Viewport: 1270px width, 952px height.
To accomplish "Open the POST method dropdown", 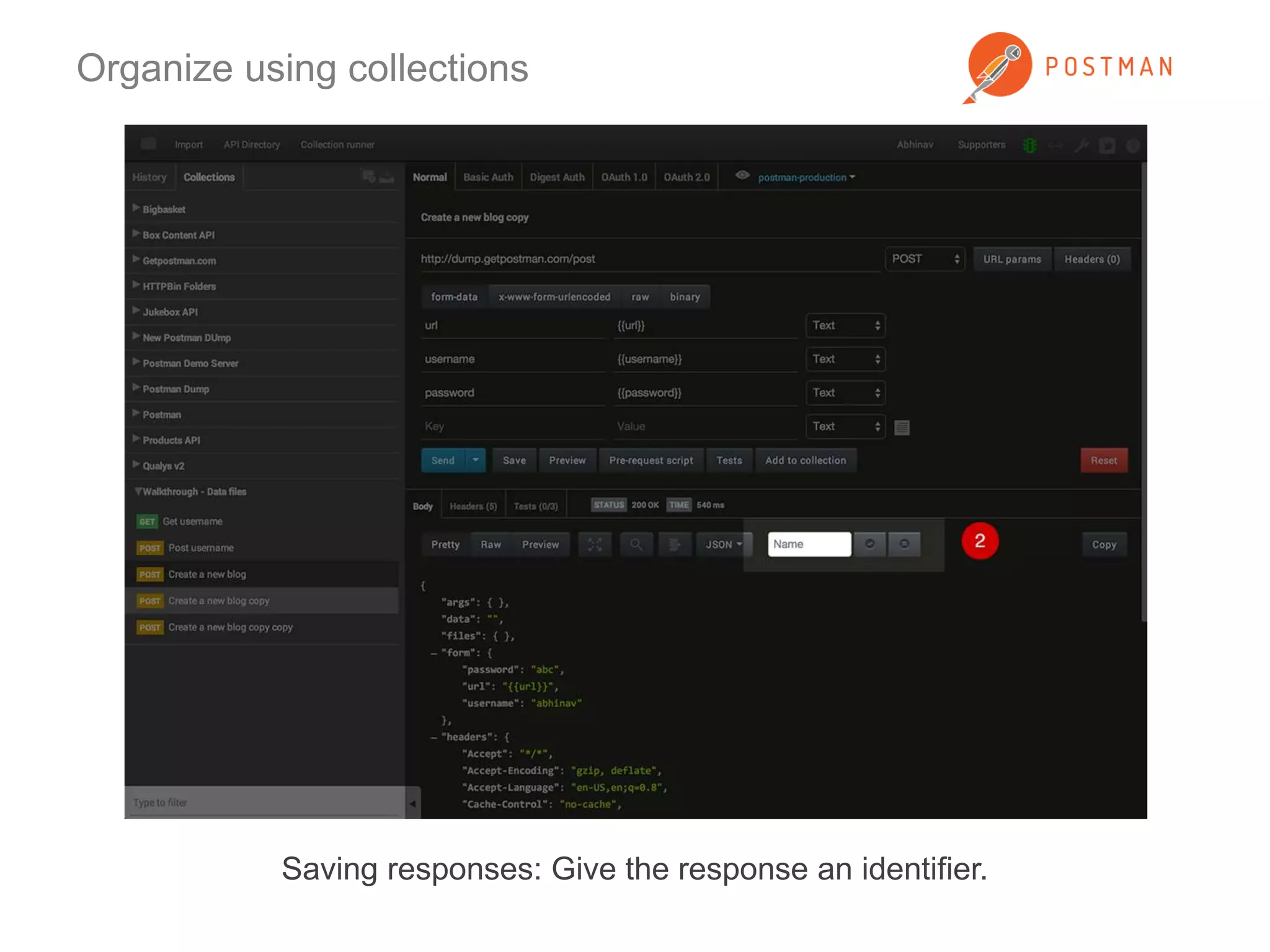I will click(x=925, y=259).
